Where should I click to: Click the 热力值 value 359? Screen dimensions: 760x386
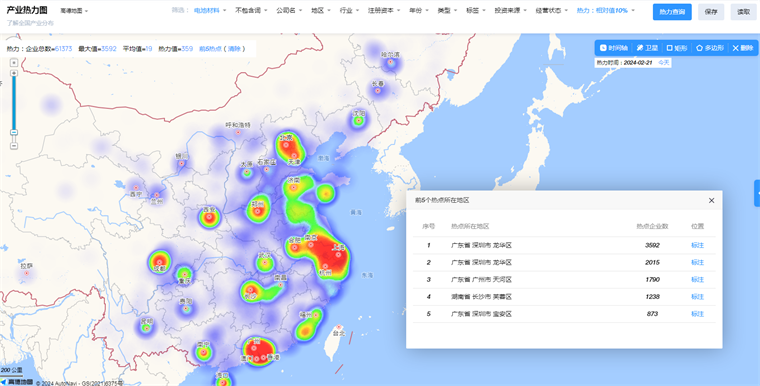pyautogui.click(x=187, y=49)
